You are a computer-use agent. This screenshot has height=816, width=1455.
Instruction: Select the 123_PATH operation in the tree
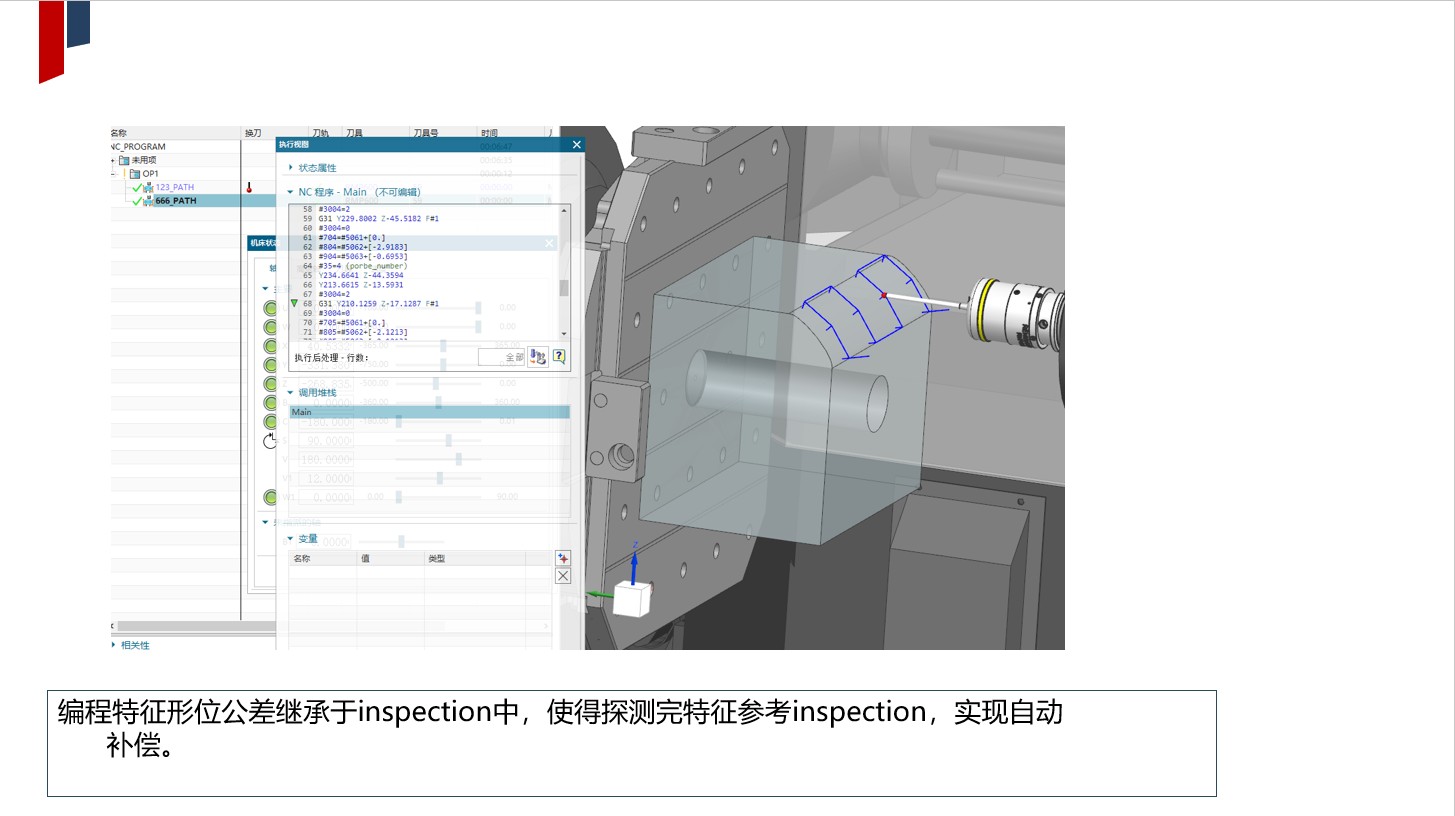coord(175,187)
